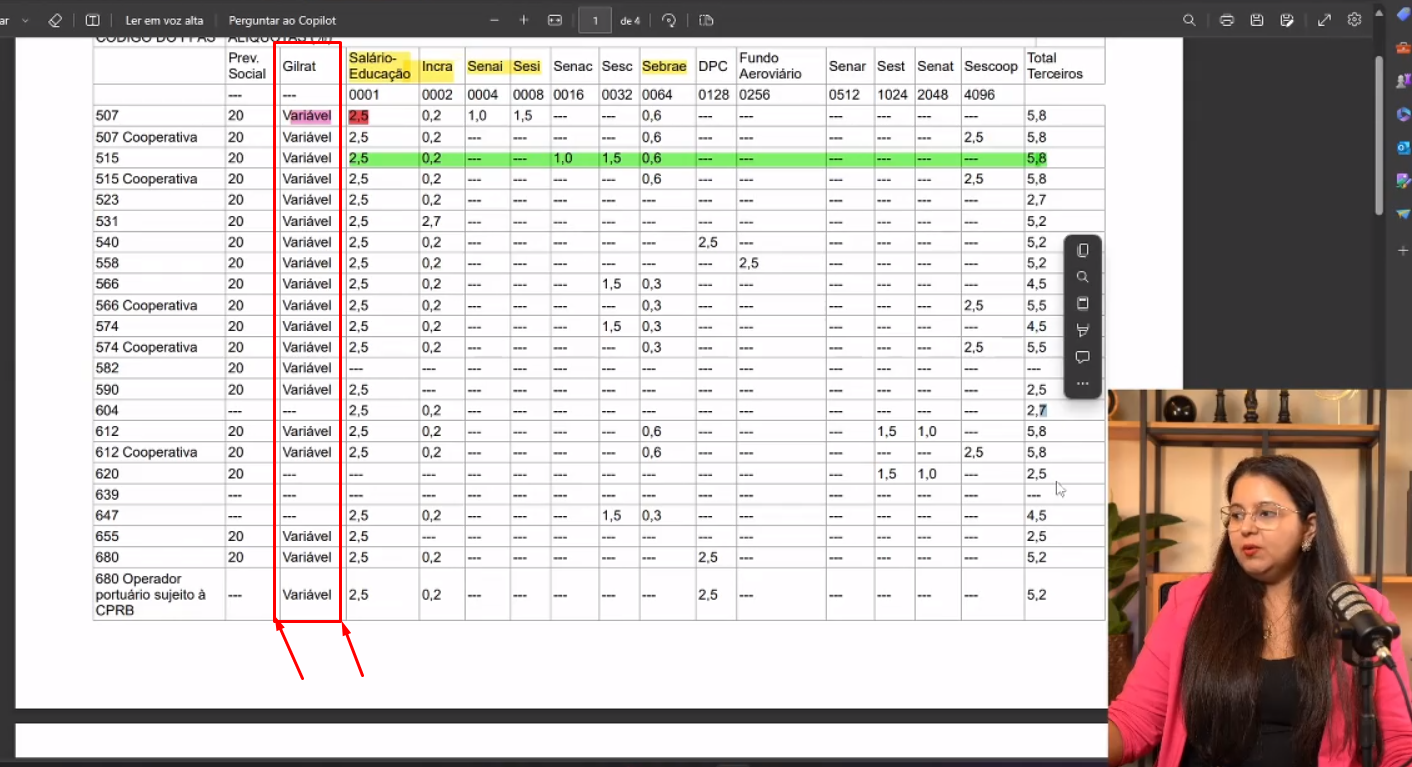This screenshot has width=1412, height=767.
Task: Open the blue tag icon in the sidebar
Action: 1402,14
